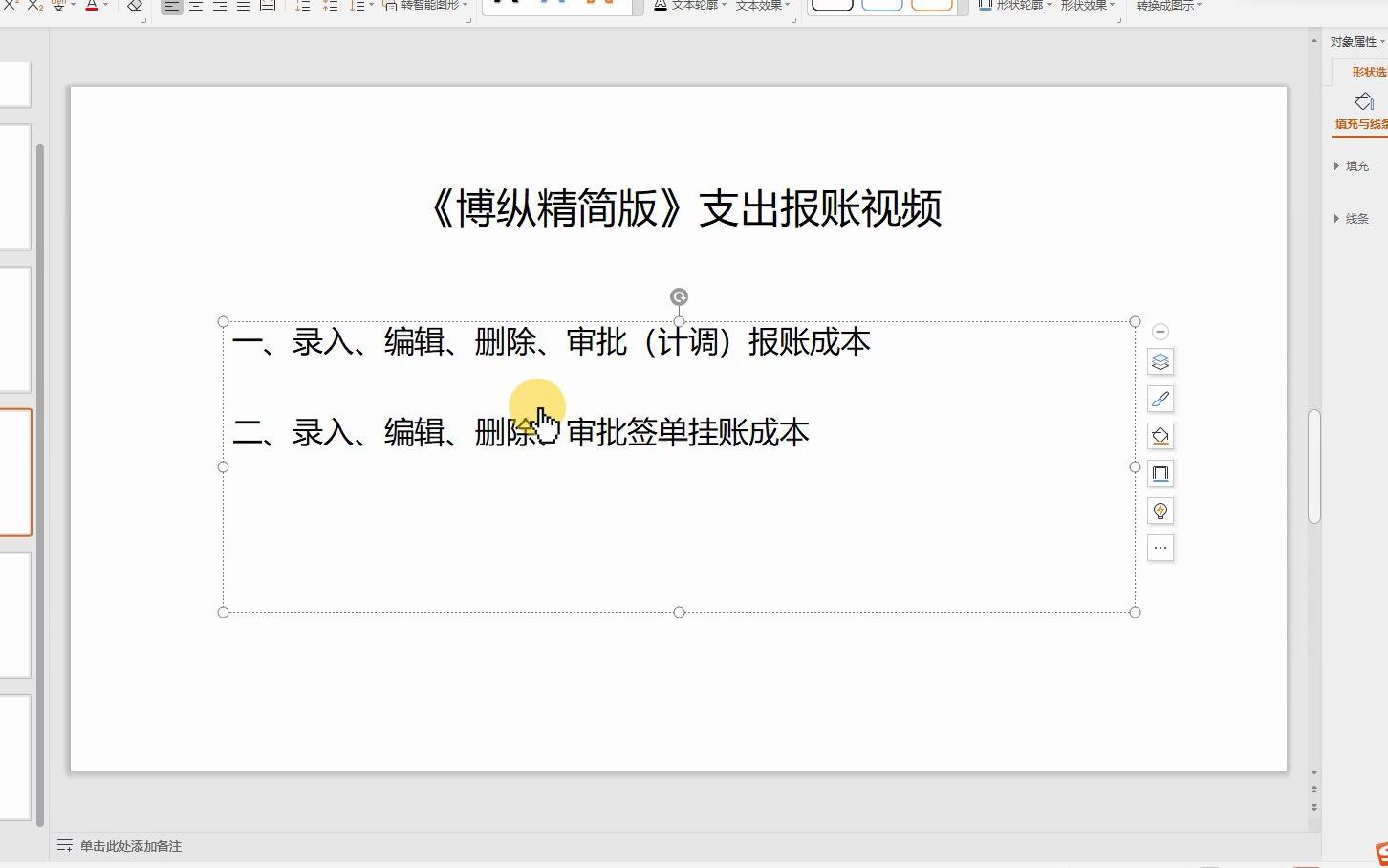
Task: Expand the shape style gallery arrow
Action: click(x=962, y=6)
